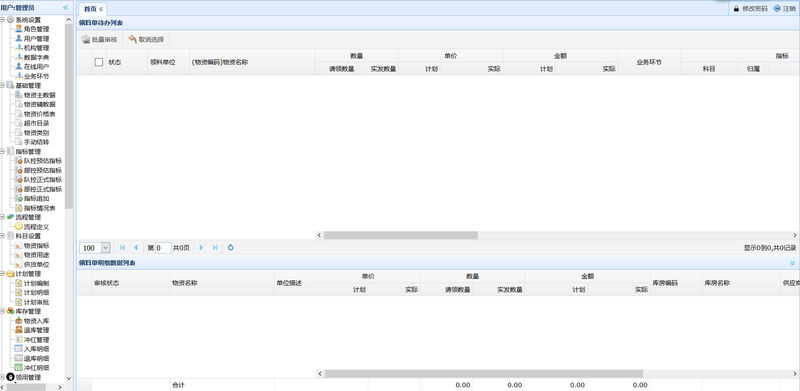Screen dimensions: 800x391
Task: Click the refresh icon in pagination bar
Action: point(231,248)
